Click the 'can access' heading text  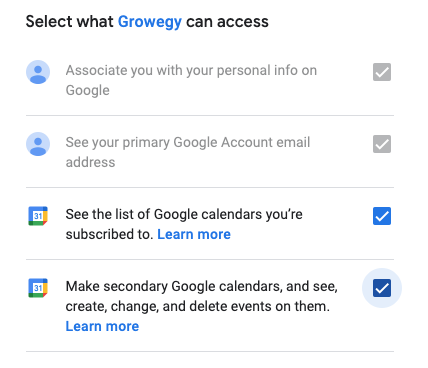(227, 22)
